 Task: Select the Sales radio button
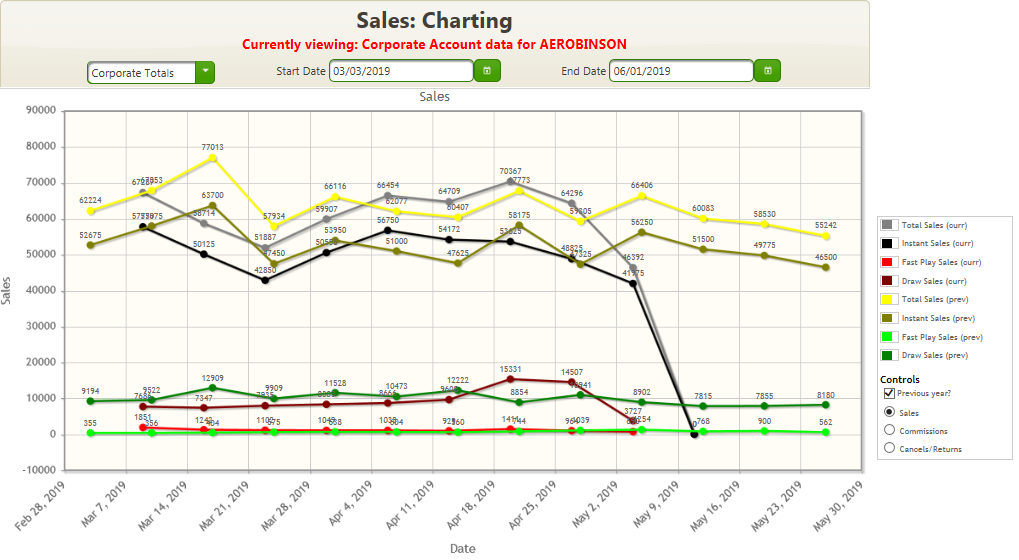889,412
